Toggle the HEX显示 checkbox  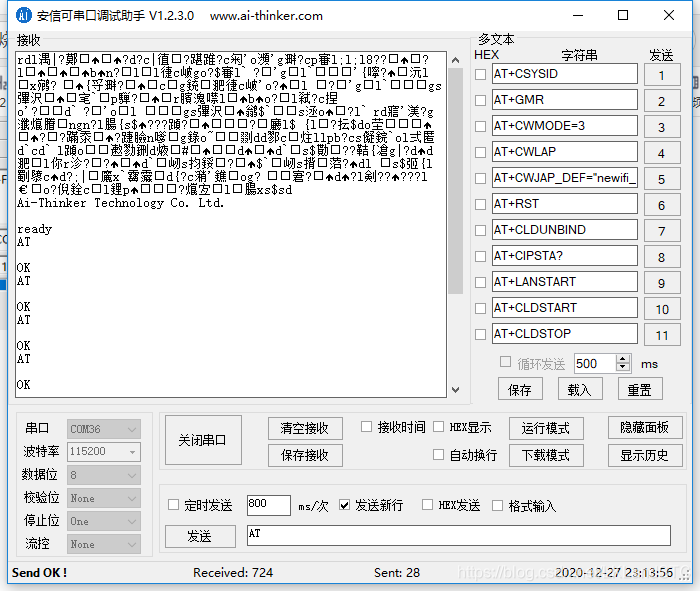(x=438, y=427)
